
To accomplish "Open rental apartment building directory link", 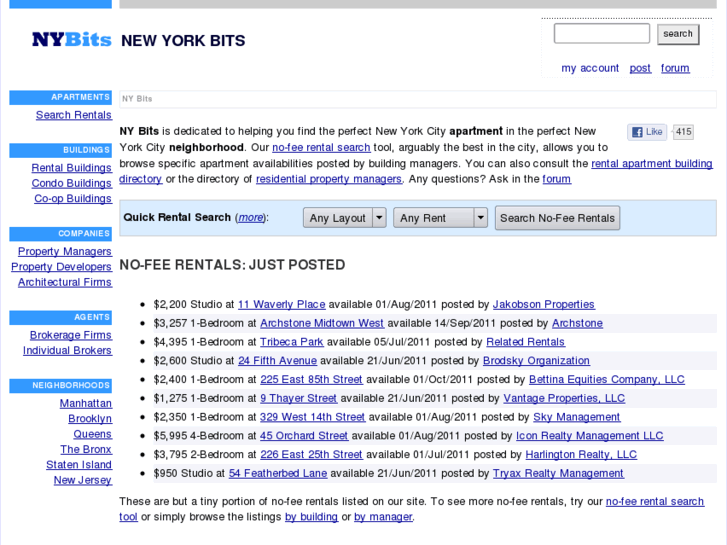I will pyautogui.click(x=651, y=164).
